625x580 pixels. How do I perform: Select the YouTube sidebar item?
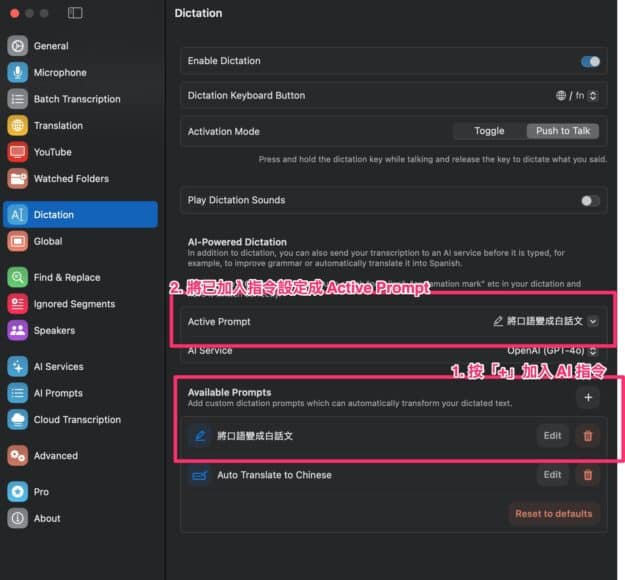[52, 152]
